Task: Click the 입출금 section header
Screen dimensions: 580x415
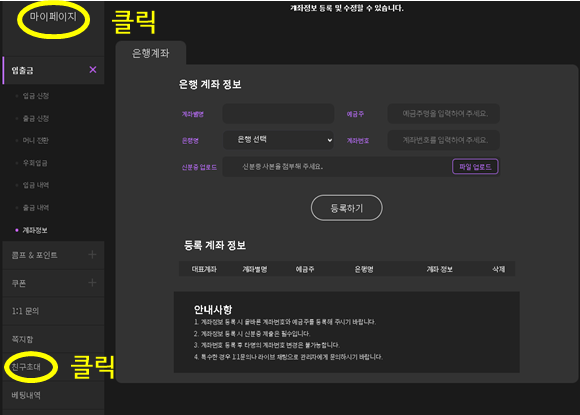Action: [x=53, y=70]
